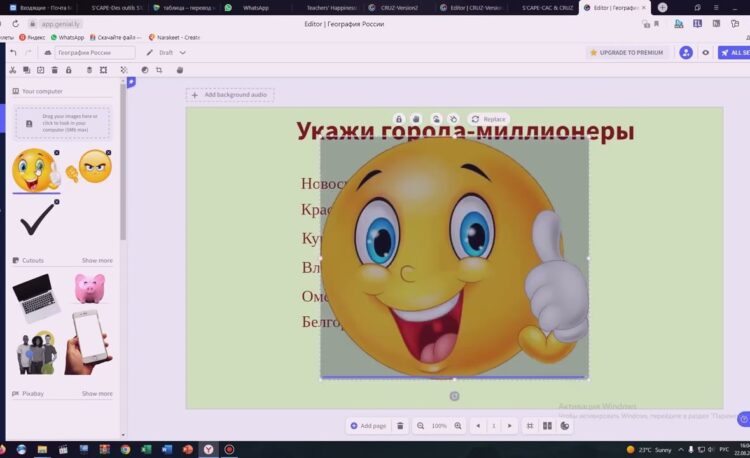Switch to the WhatsApp browser tab

click(256, 7)
